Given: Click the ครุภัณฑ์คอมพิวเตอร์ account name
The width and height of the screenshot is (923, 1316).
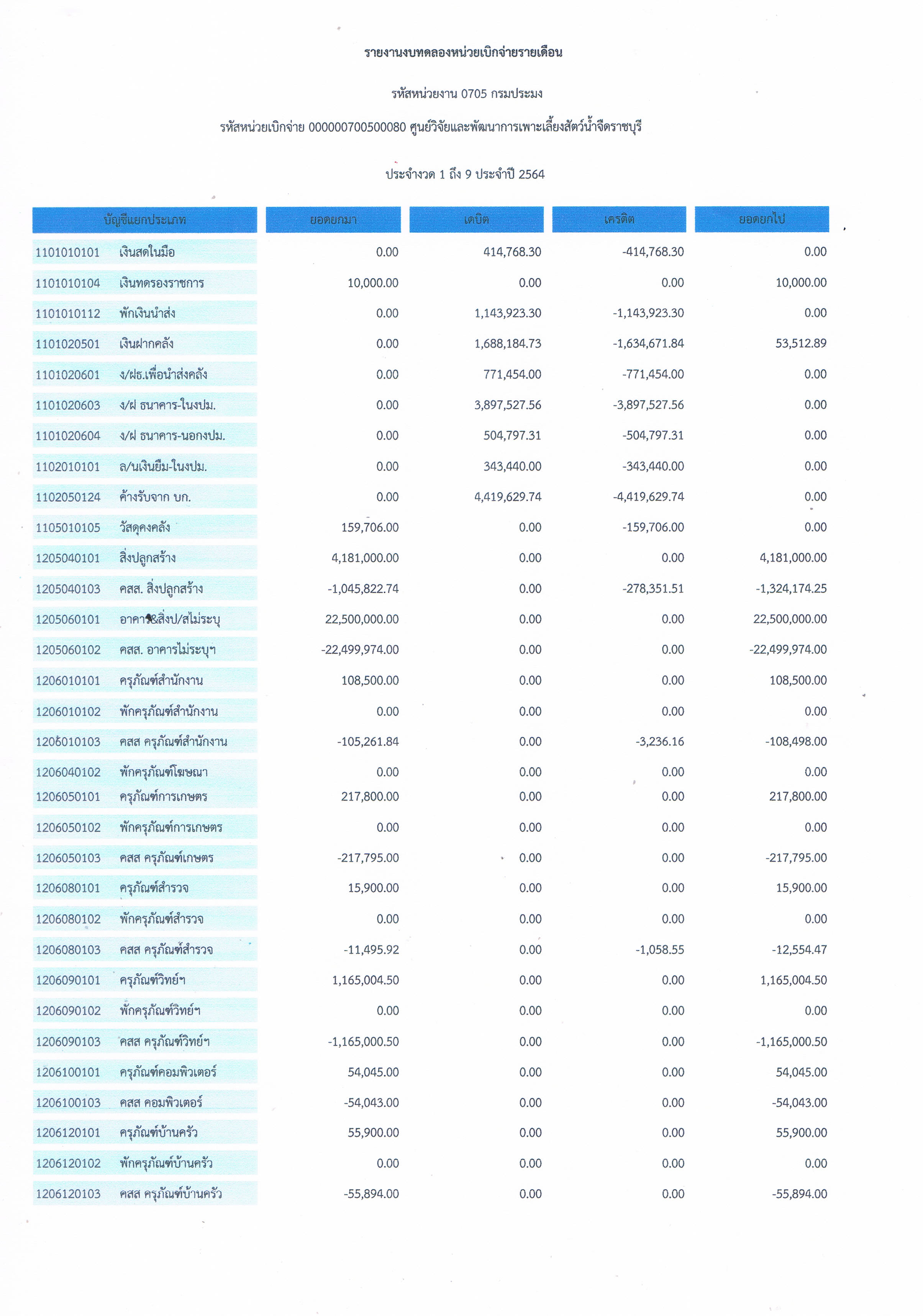Looking at the screenshot, I should point(168,1072).
